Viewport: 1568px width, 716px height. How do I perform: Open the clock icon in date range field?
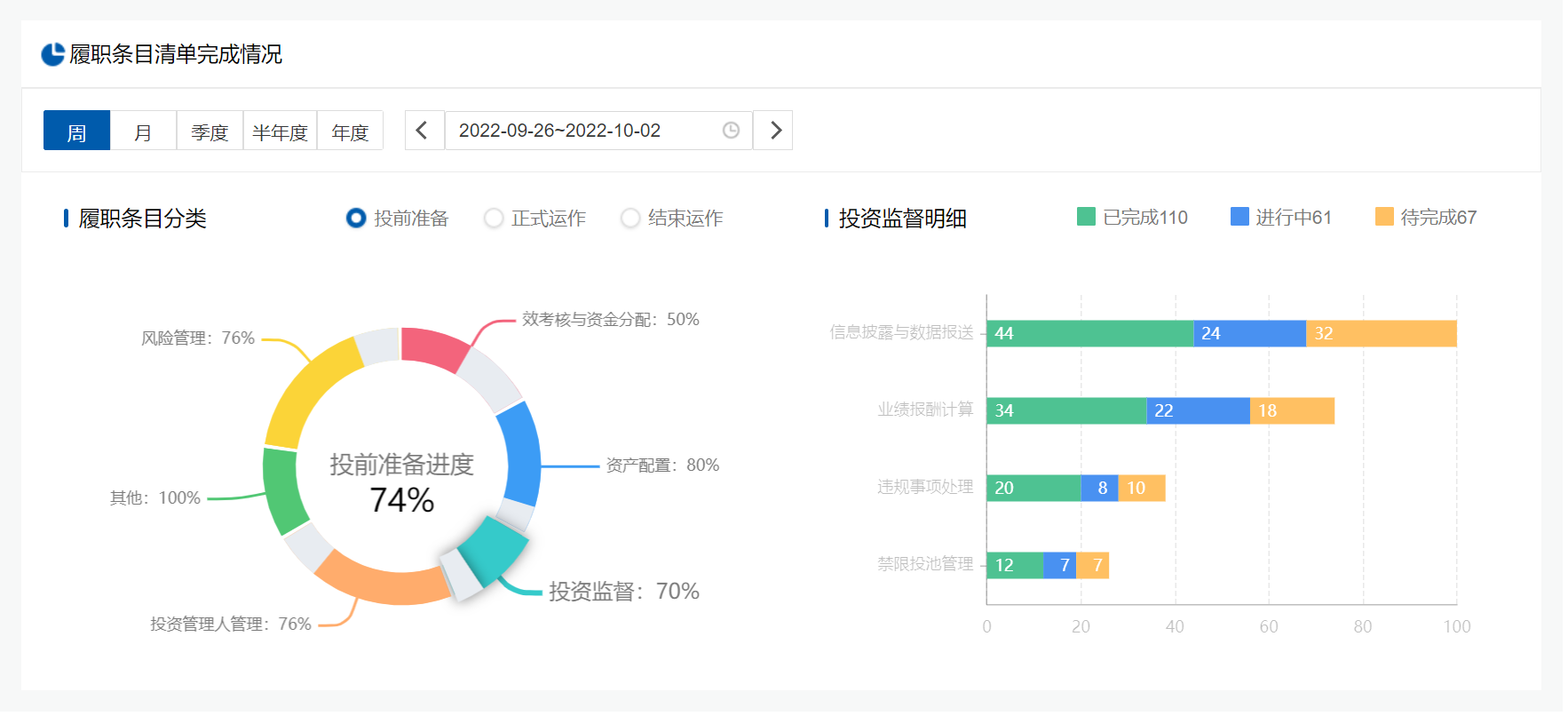pos(731,131)
